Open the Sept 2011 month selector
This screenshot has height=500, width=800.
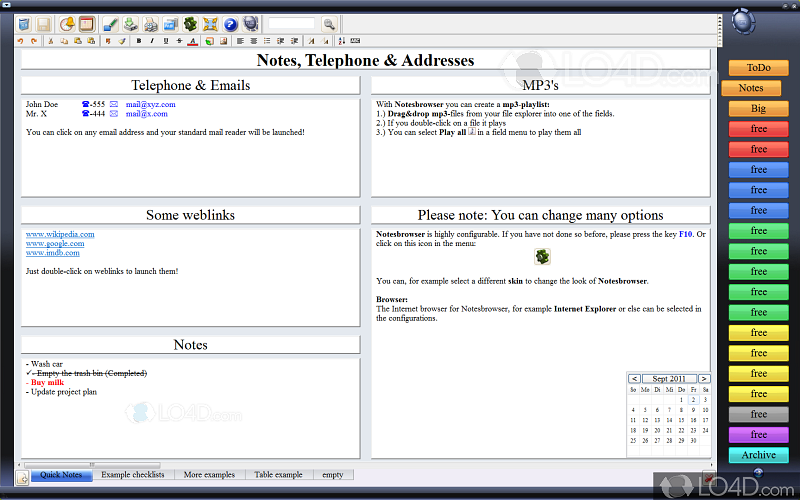(669, 379)
